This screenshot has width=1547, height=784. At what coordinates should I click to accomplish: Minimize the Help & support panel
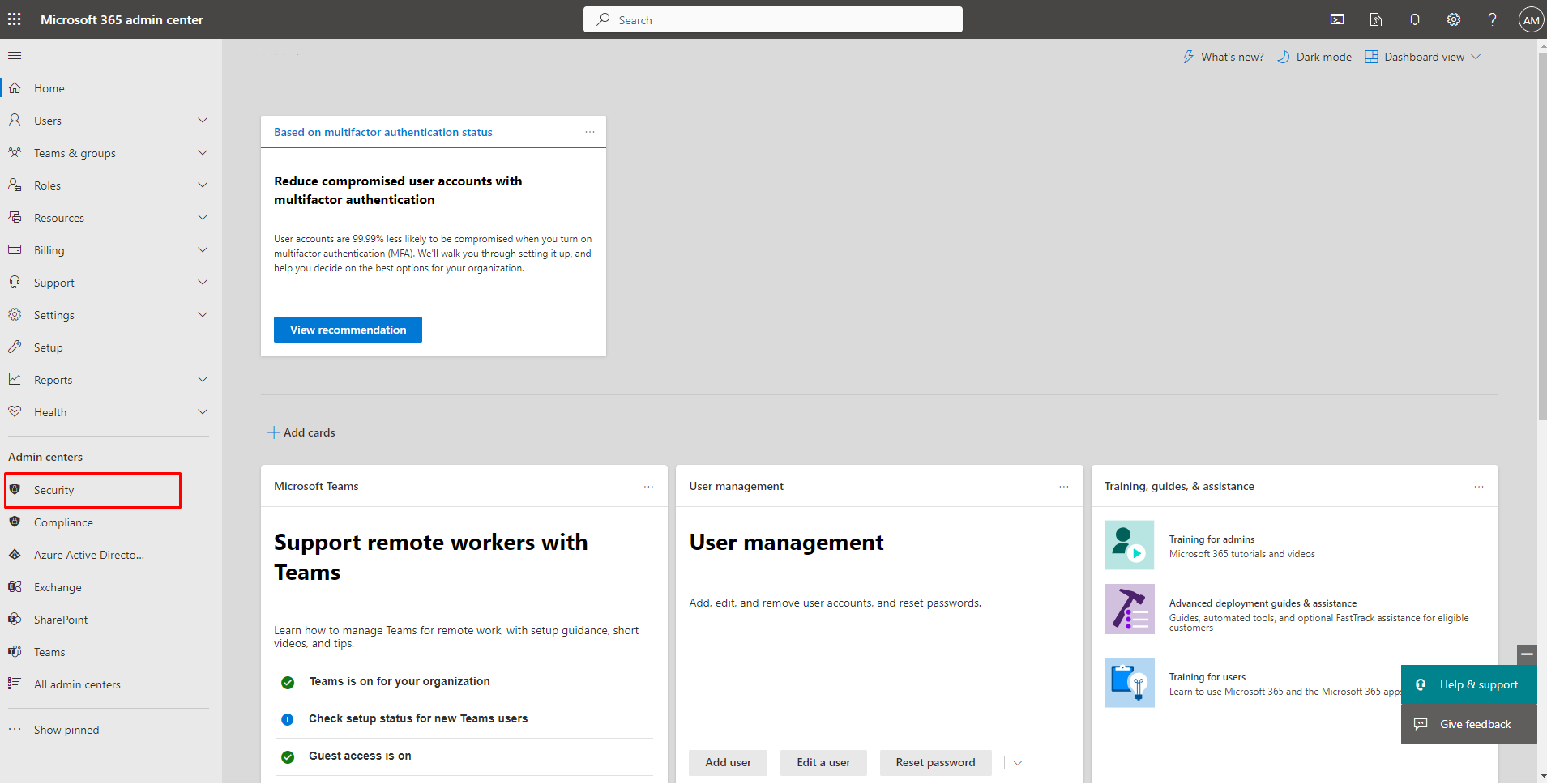tap(1527, 654)
